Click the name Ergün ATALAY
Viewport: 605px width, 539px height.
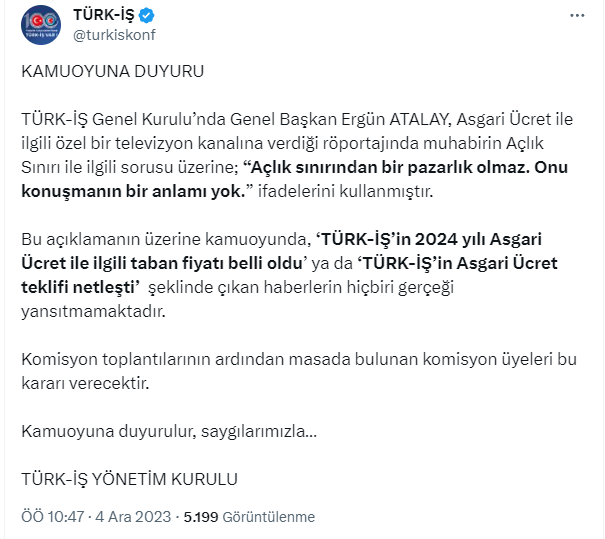[x=406, y=119]
